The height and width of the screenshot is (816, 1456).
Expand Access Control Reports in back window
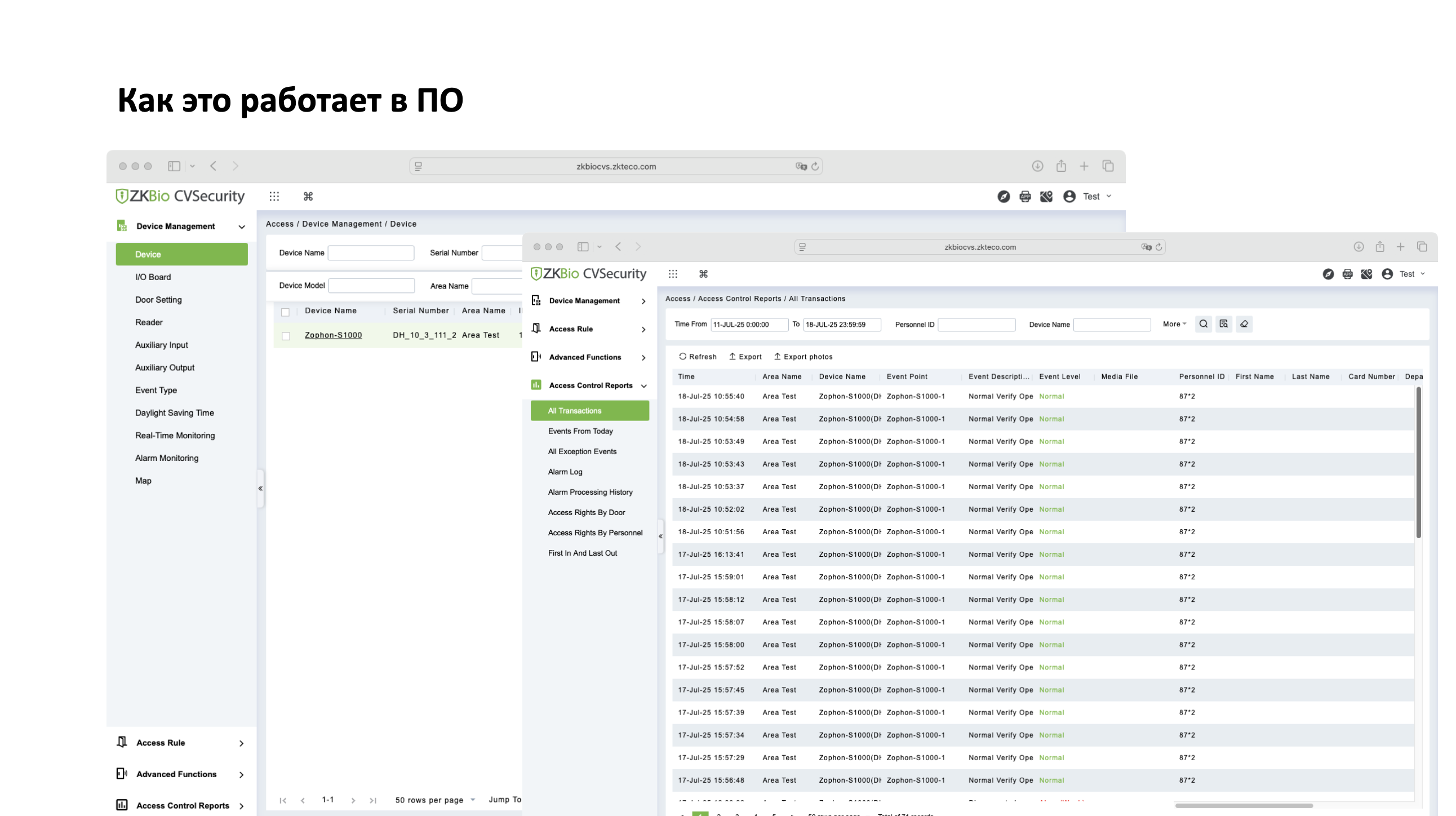click(241, 806)
